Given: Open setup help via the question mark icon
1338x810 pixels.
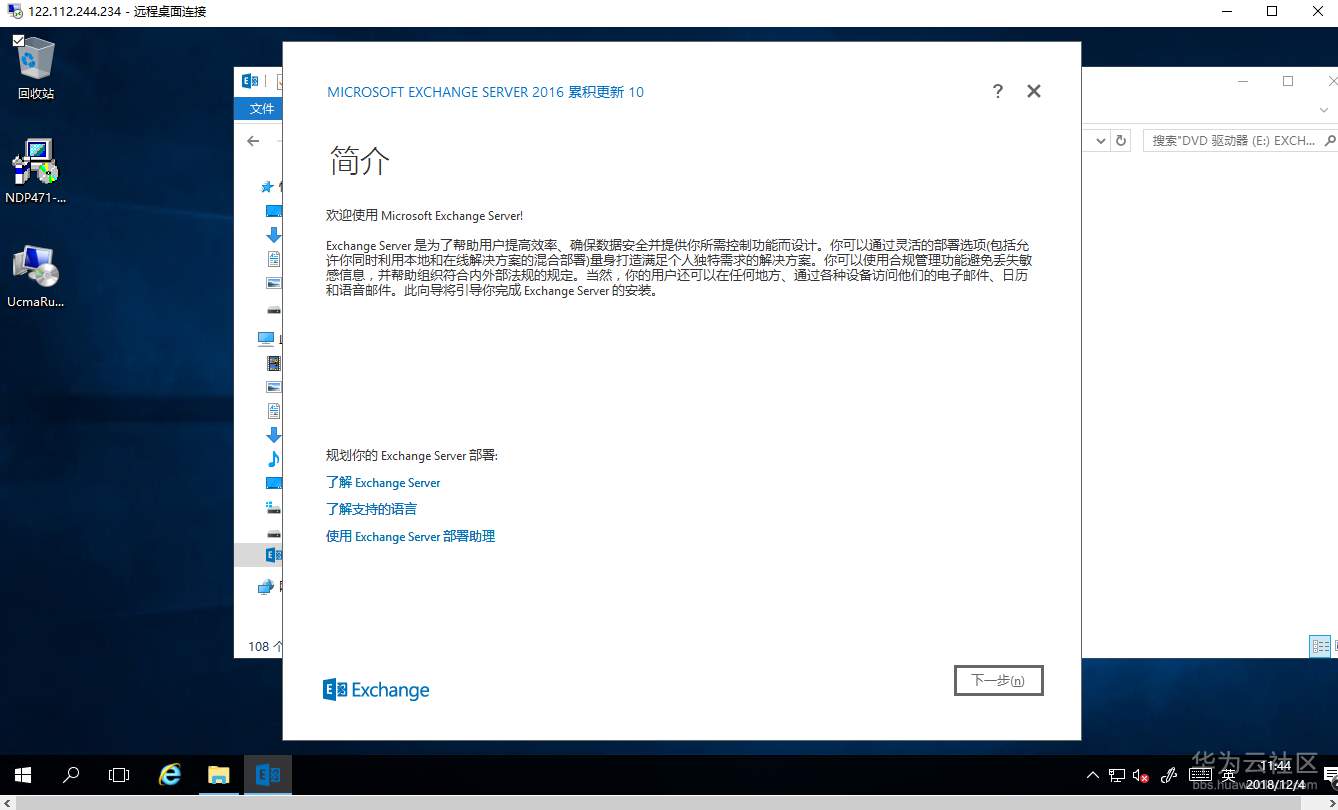Looking at the screenshot, I should tap(997, 91).
